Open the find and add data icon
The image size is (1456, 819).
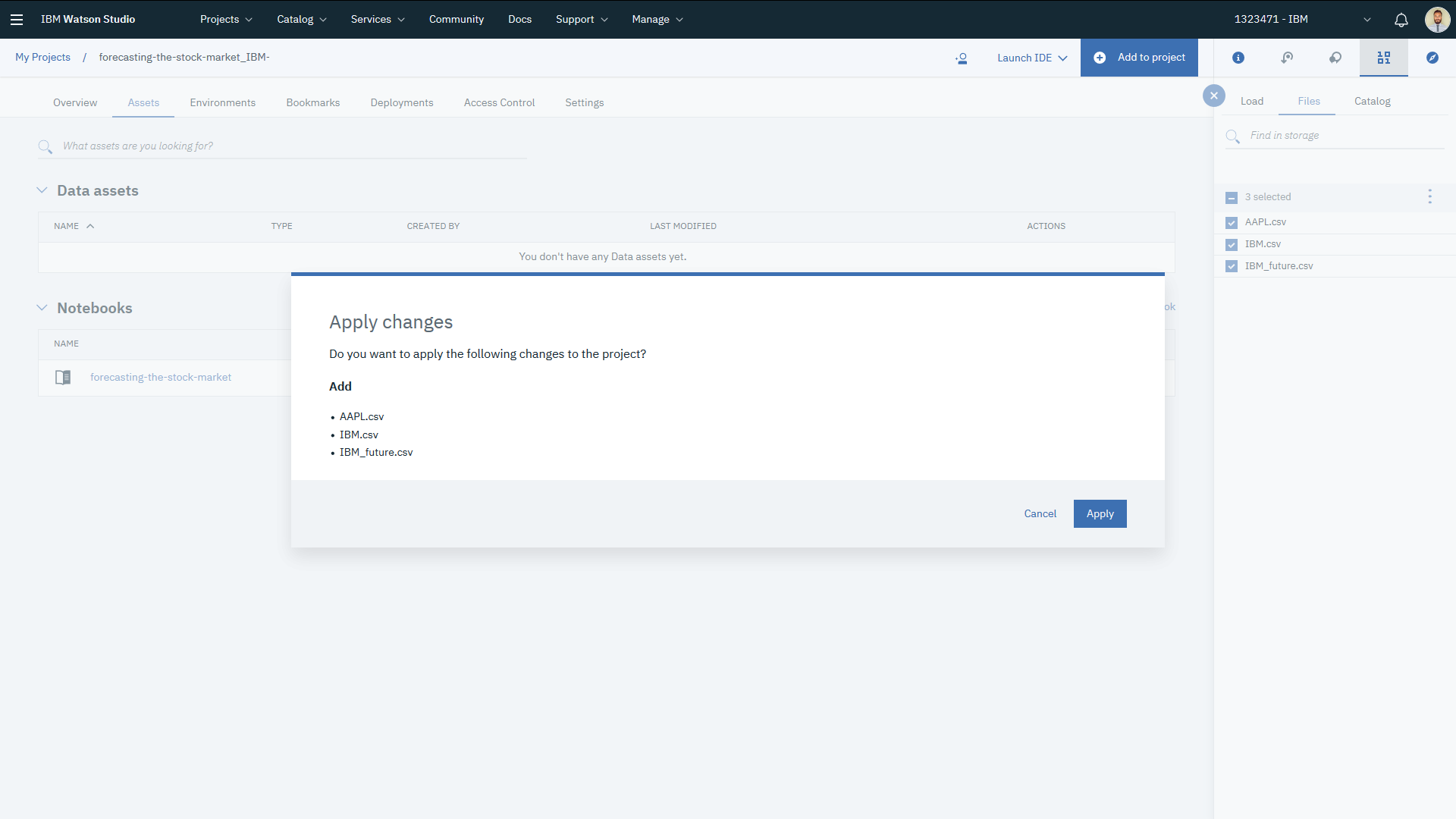coord(1384,58)
